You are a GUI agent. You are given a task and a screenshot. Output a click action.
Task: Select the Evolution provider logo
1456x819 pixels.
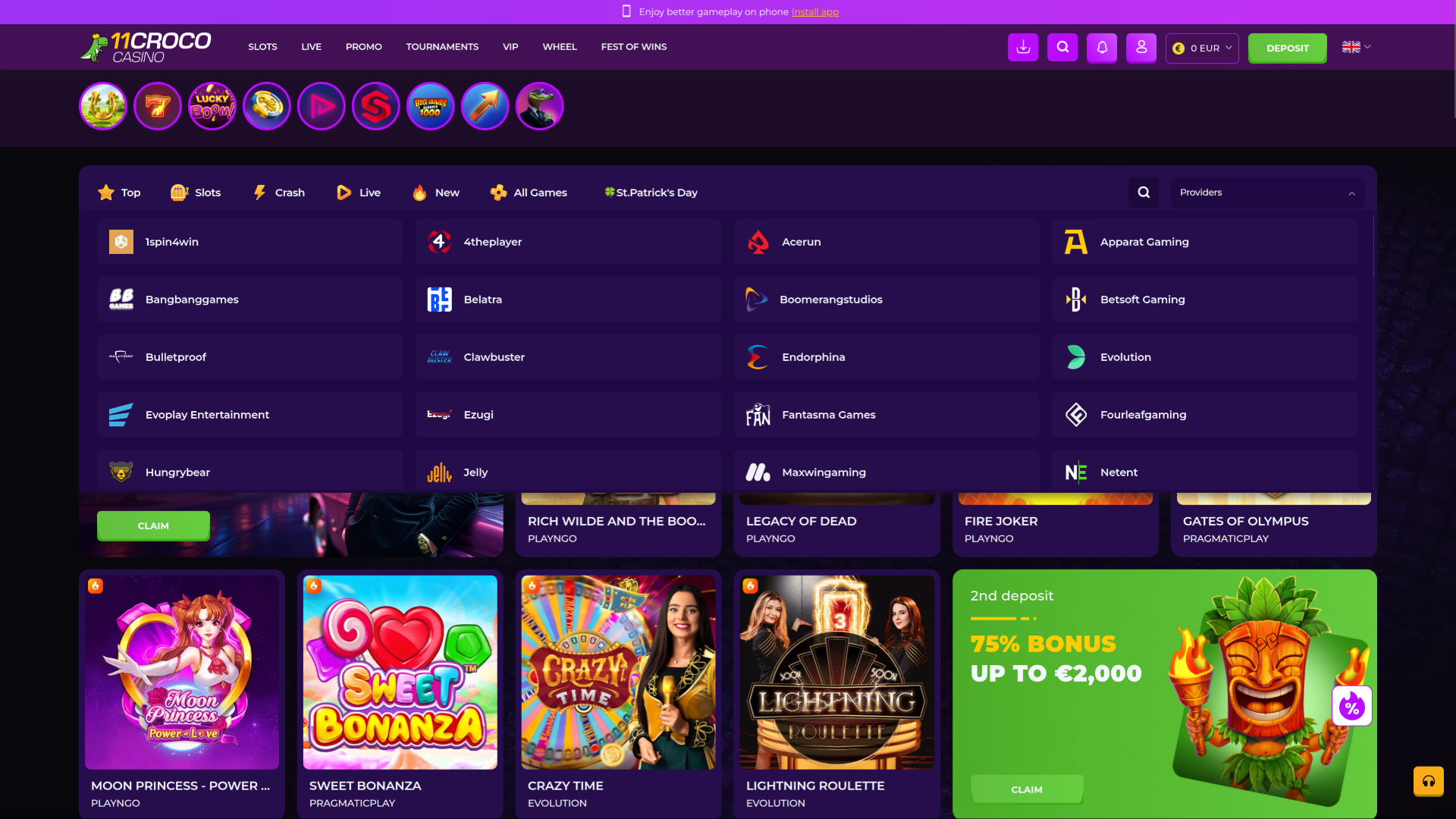pos(1076,356)
